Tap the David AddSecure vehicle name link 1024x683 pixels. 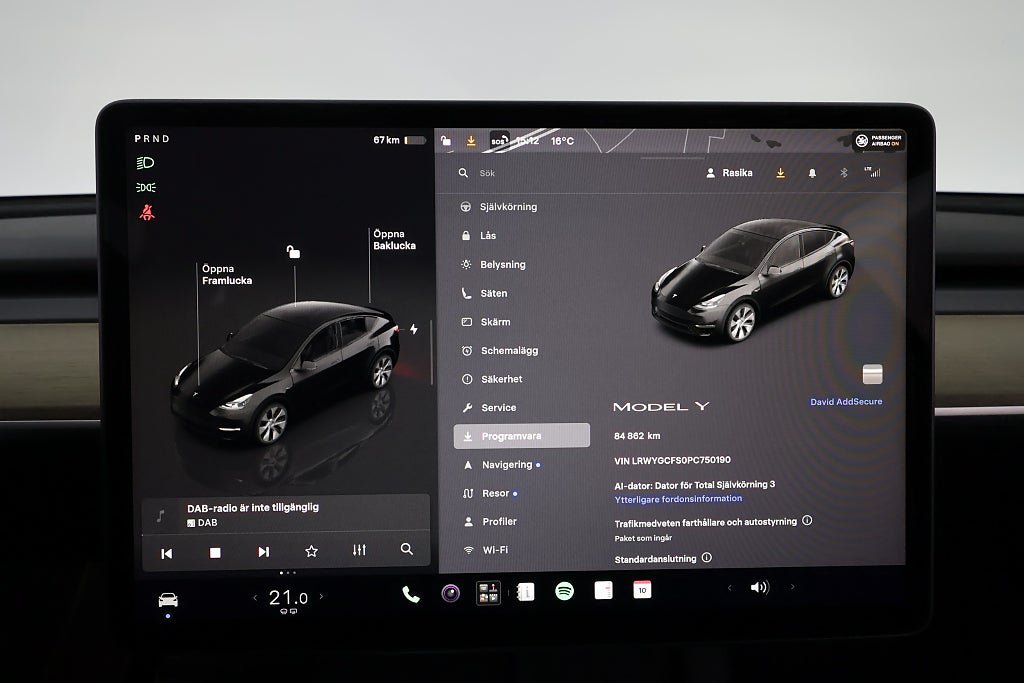846,402
